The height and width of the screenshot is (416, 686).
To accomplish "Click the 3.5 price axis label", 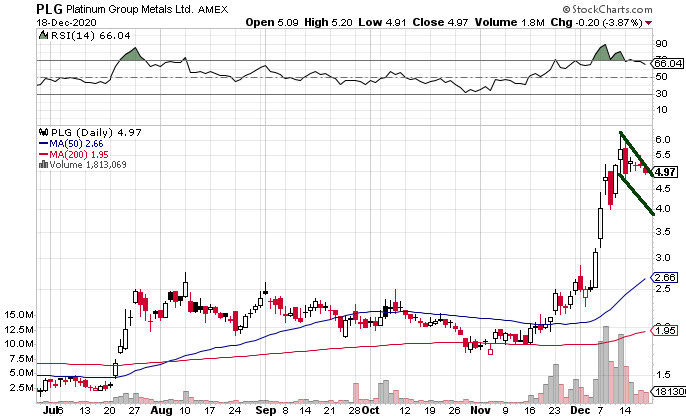I will pos(663,231).
